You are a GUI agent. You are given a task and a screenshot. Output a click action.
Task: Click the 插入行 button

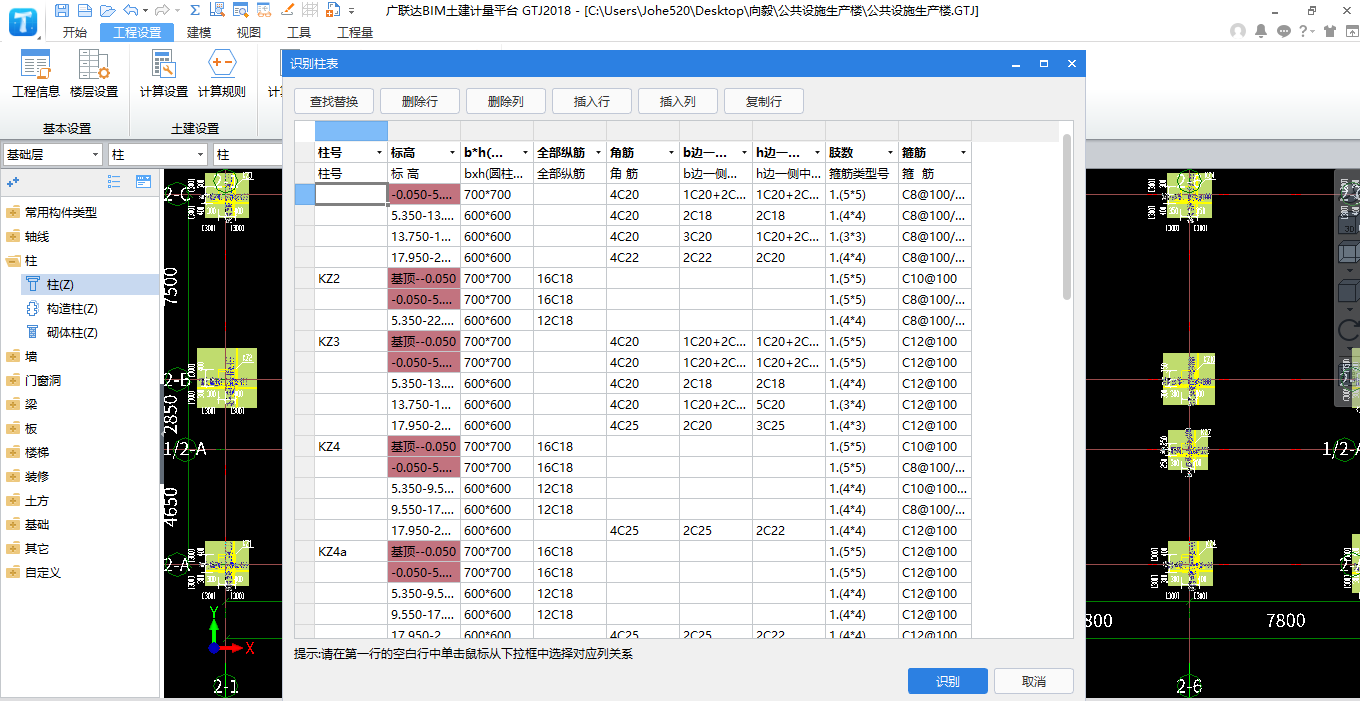pos(591,101)
